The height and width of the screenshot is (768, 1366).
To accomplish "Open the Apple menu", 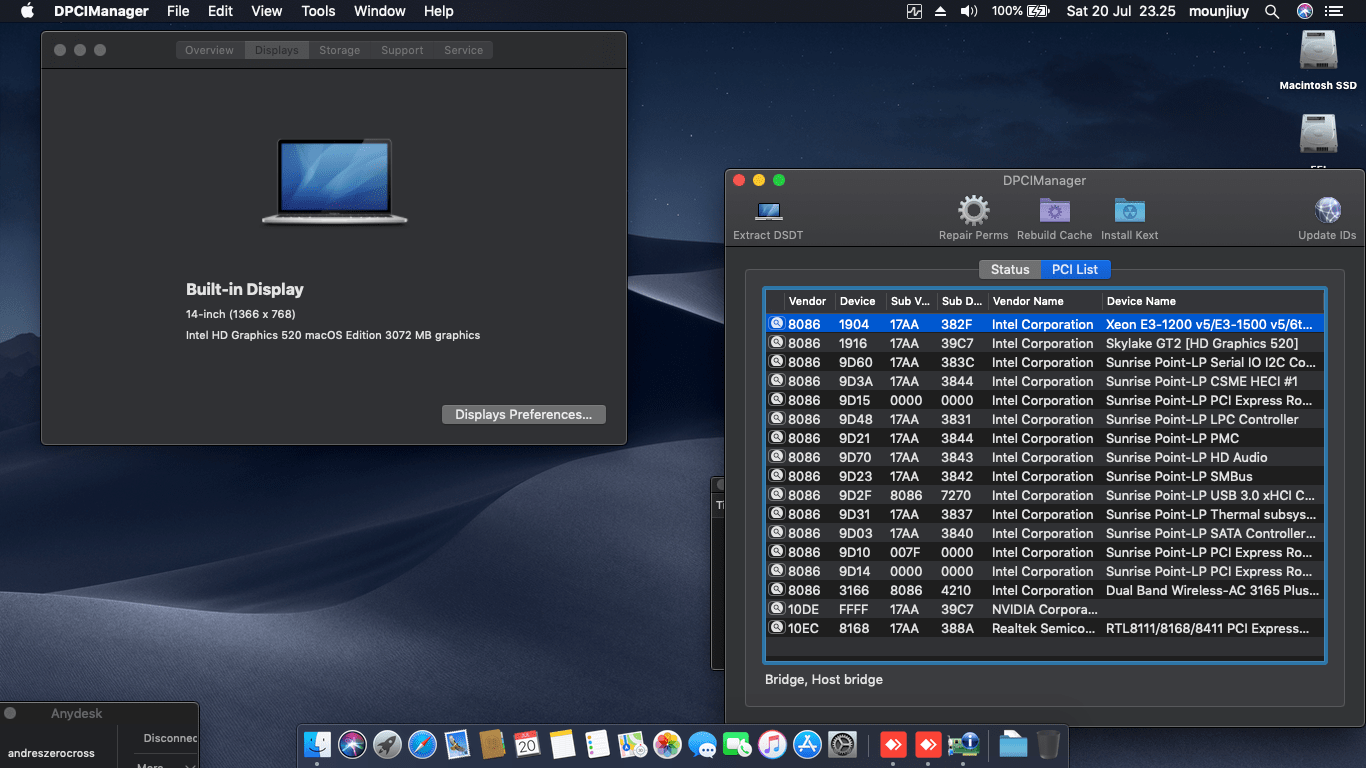I will pos(27,11).
